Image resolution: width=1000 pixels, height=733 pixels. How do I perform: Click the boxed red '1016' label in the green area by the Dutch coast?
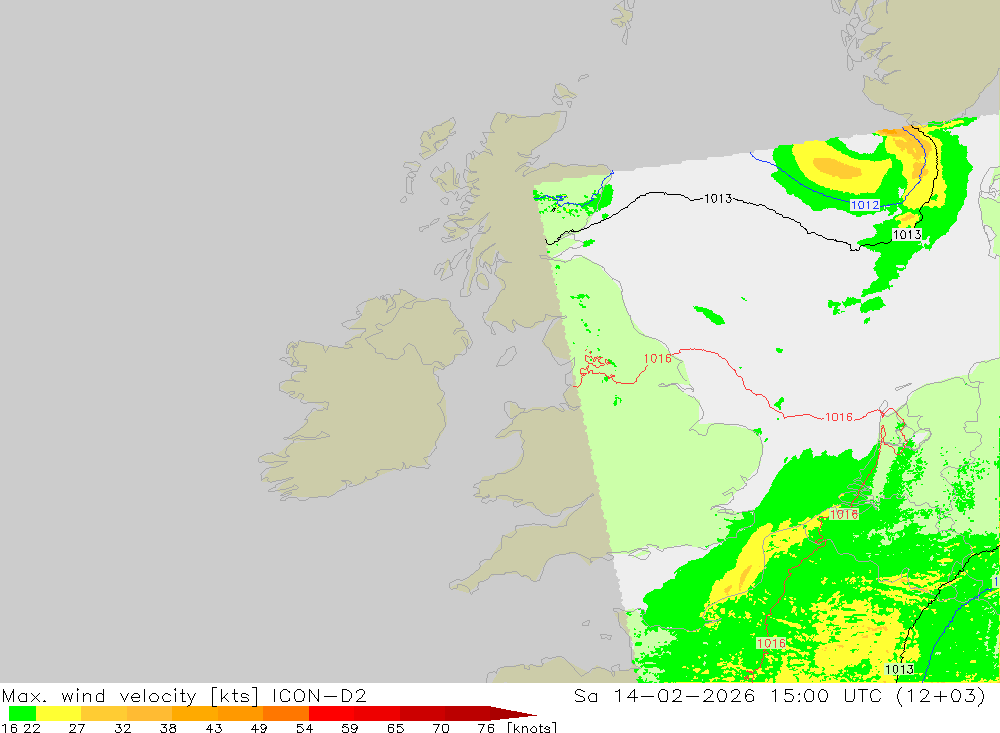tap(844, 514)
